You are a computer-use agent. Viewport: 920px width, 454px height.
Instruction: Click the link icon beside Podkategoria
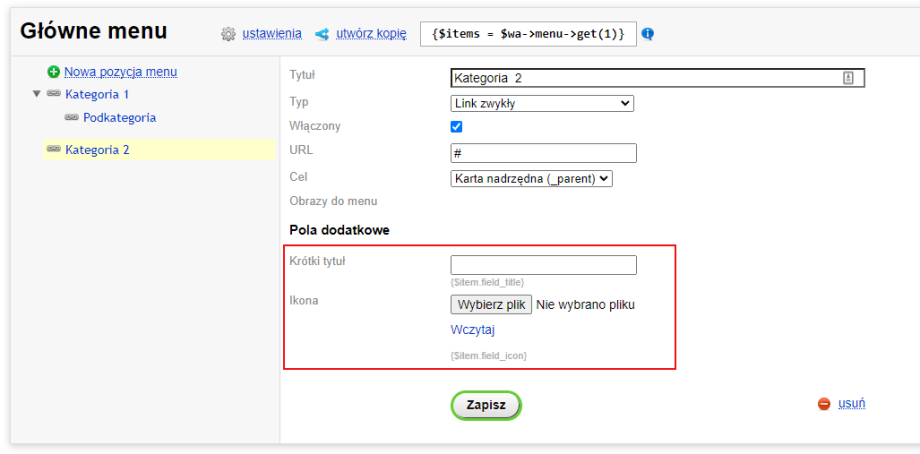click(x=72, y=118)
